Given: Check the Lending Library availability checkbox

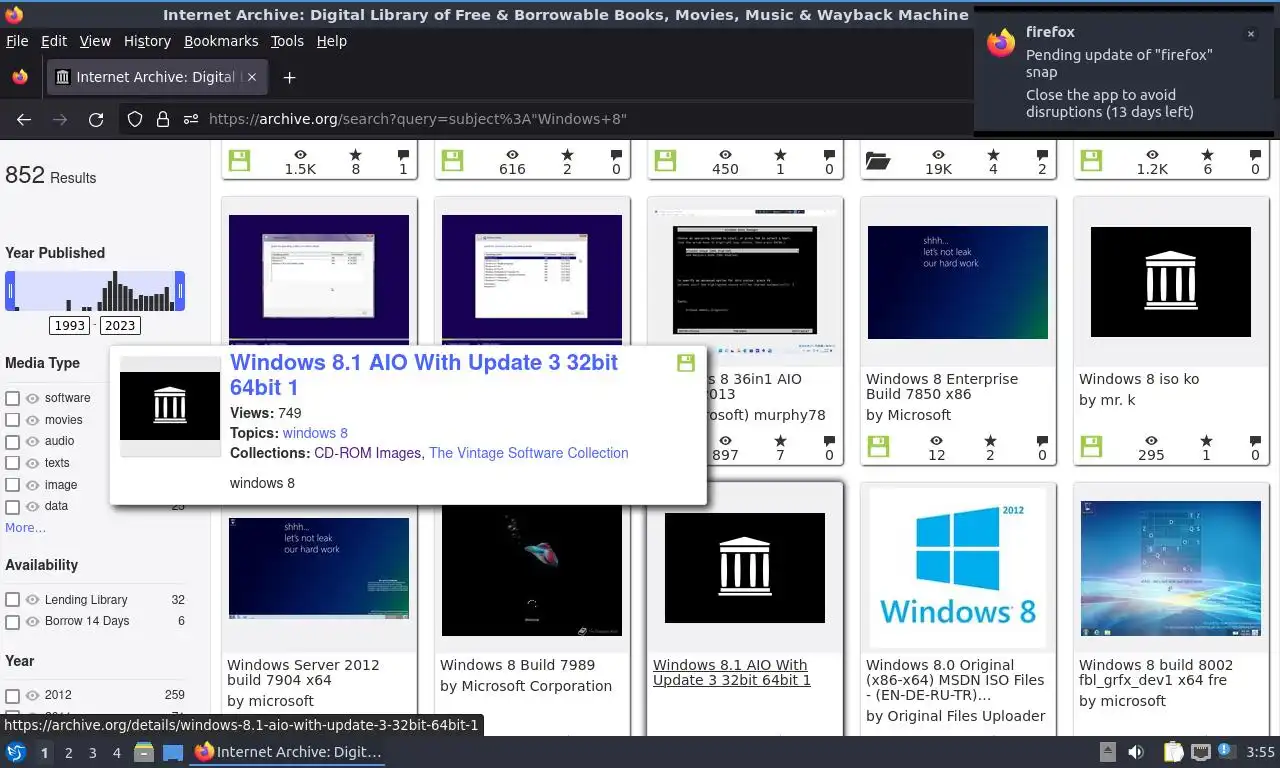Looking at the screenshot, I should coord(12,600).
